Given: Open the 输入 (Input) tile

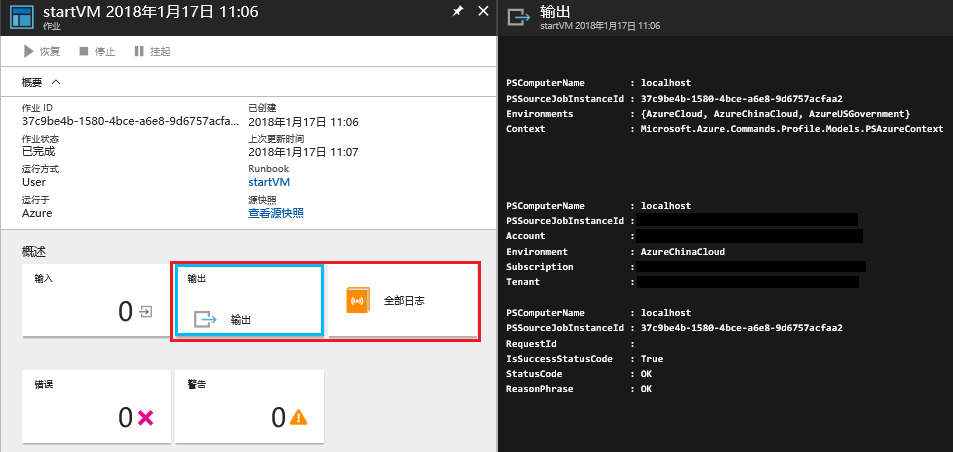Looking at the screenshot, I should (x=97, y=300).
